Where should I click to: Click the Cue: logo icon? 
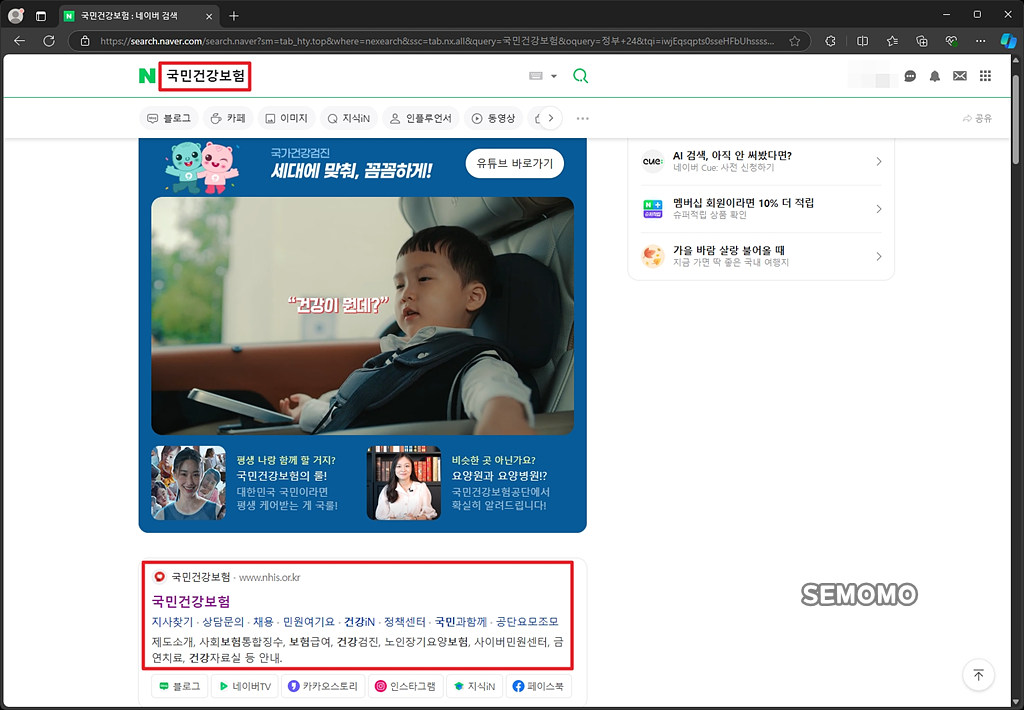coord(652,161)
